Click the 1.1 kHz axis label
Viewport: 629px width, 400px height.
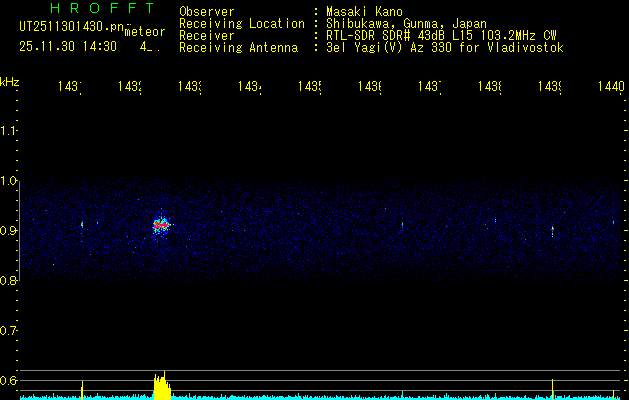(x=8, y=131)
